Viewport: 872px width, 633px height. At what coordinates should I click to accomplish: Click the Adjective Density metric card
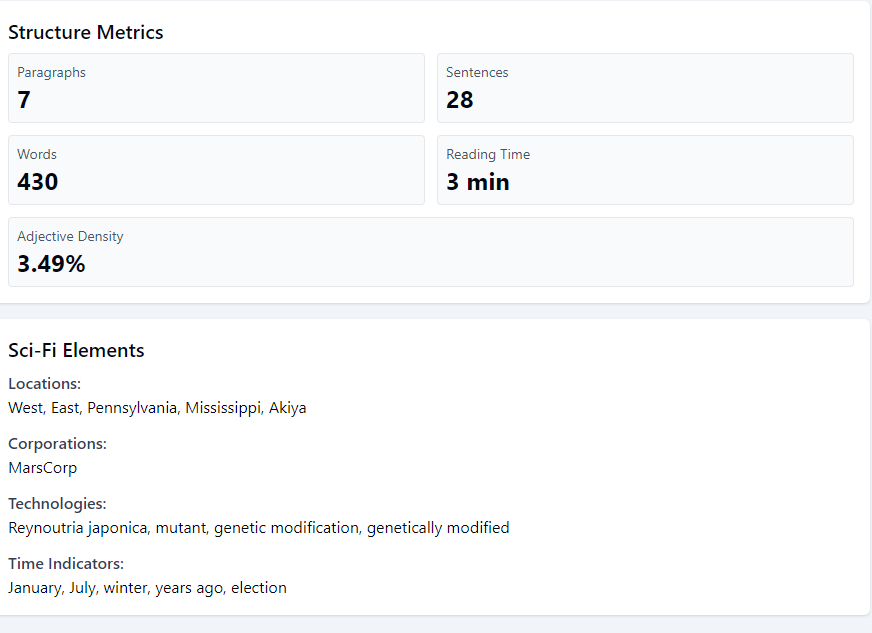click(430, 252)
